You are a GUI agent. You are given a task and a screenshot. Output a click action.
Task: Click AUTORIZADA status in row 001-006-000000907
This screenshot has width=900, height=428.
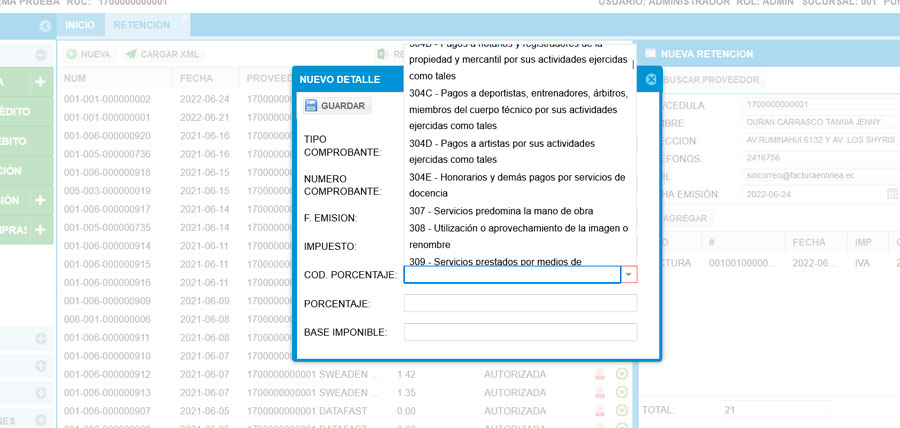tap(515, 411)
